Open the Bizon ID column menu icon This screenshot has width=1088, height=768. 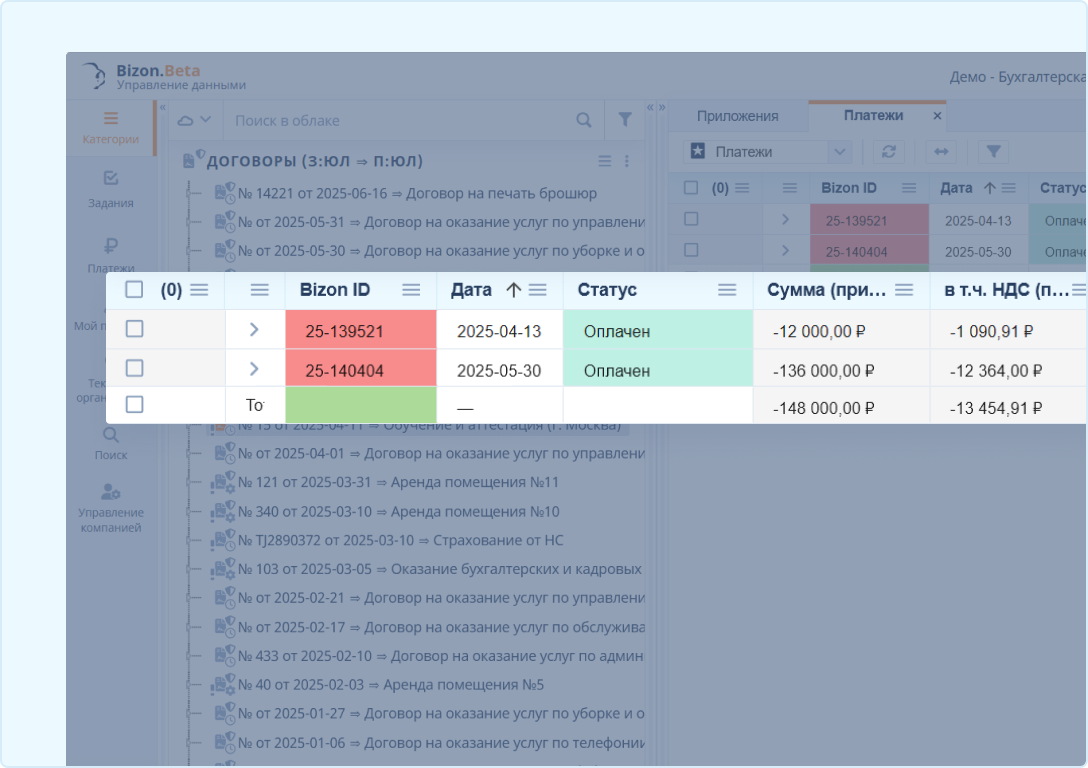coord(411,290)
